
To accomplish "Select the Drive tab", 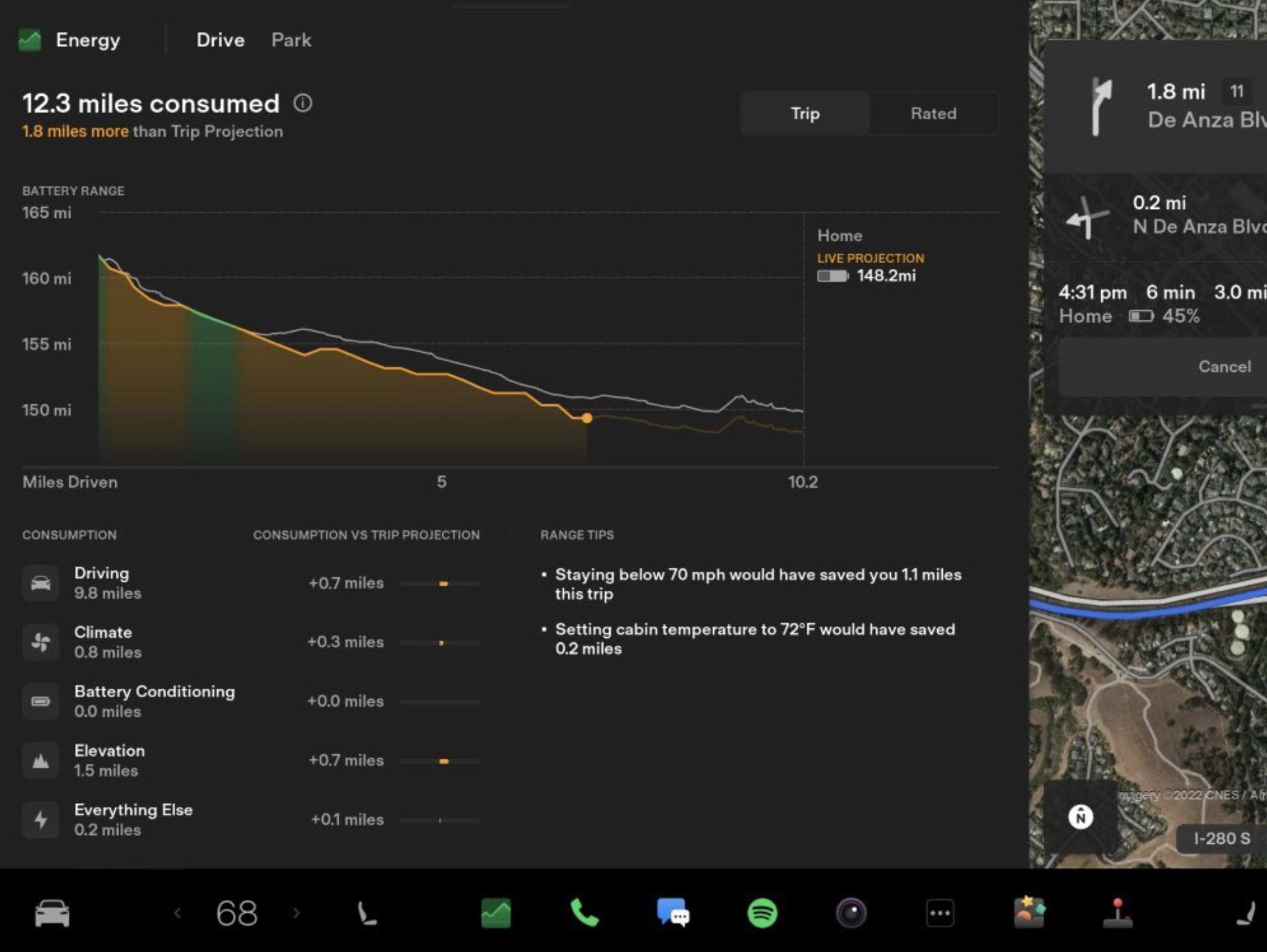I will coord(220,40).
